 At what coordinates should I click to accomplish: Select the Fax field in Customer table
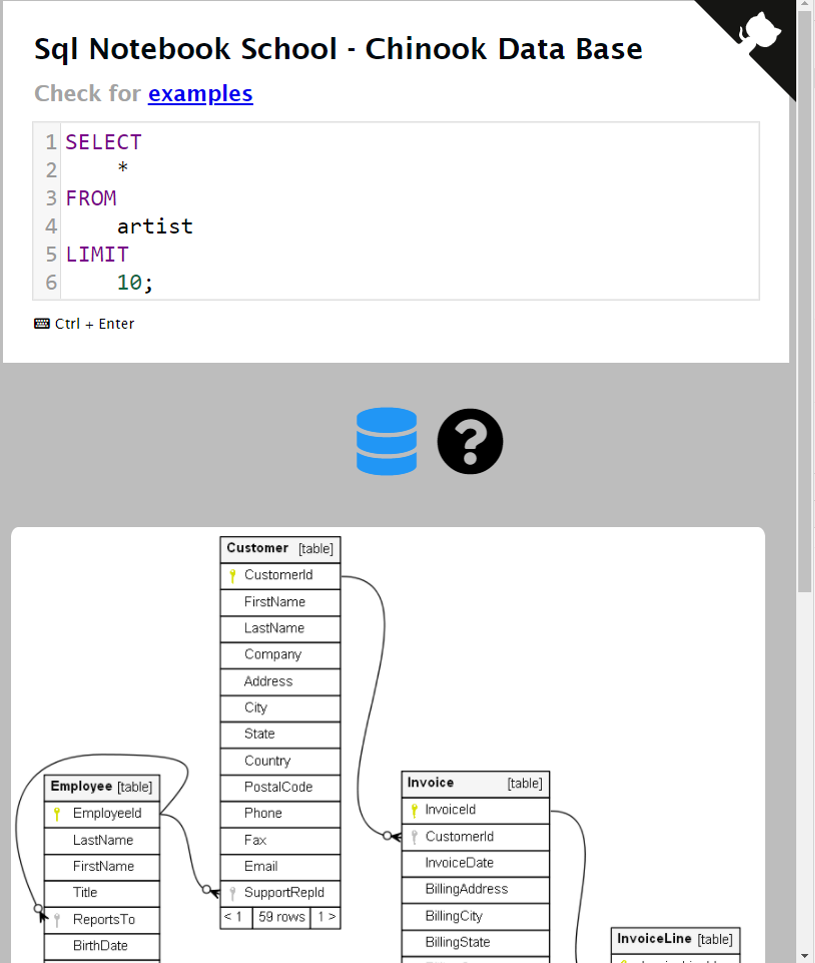(280, 840)
